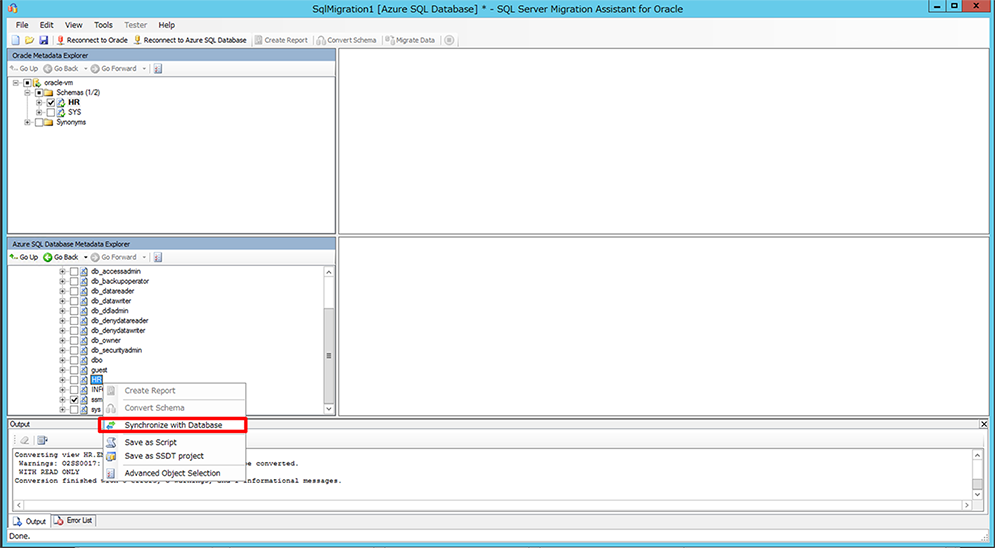Image resolution: width=995 pixels, height=548 pixels.
Task: Open the Tools menu
Action: point(103,25)
